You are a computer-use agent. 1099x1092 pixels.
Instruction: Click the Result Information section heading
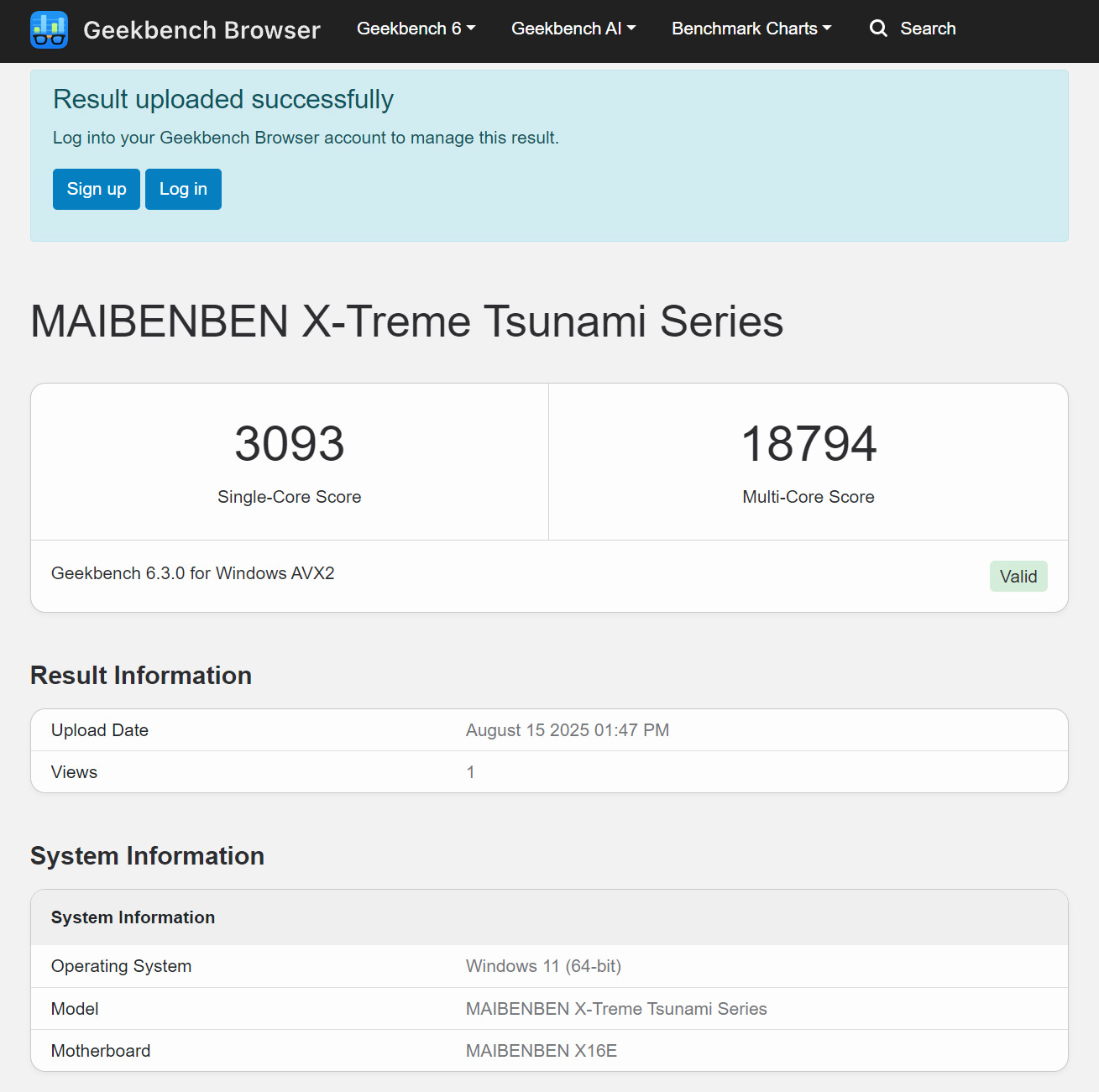tap(141, 676)
